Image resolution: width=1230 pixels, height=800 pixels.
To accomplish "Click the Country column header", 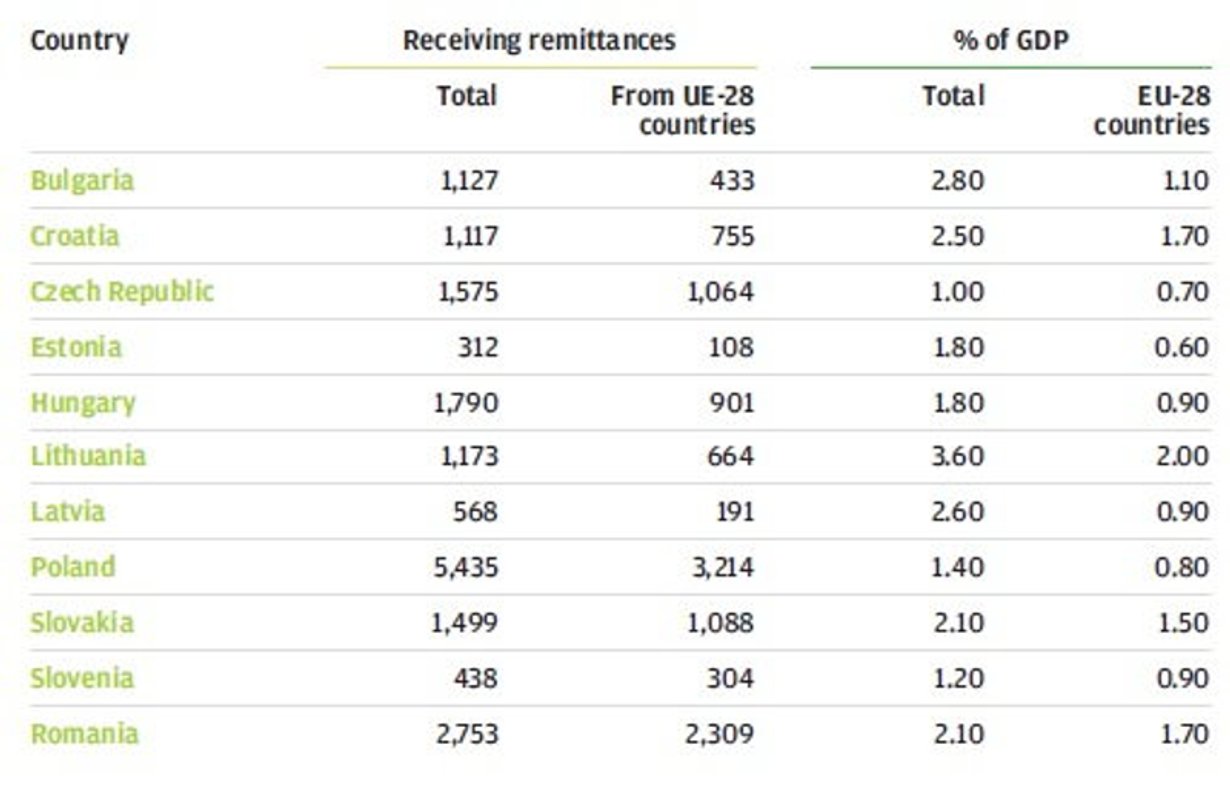I will [79, 41].
